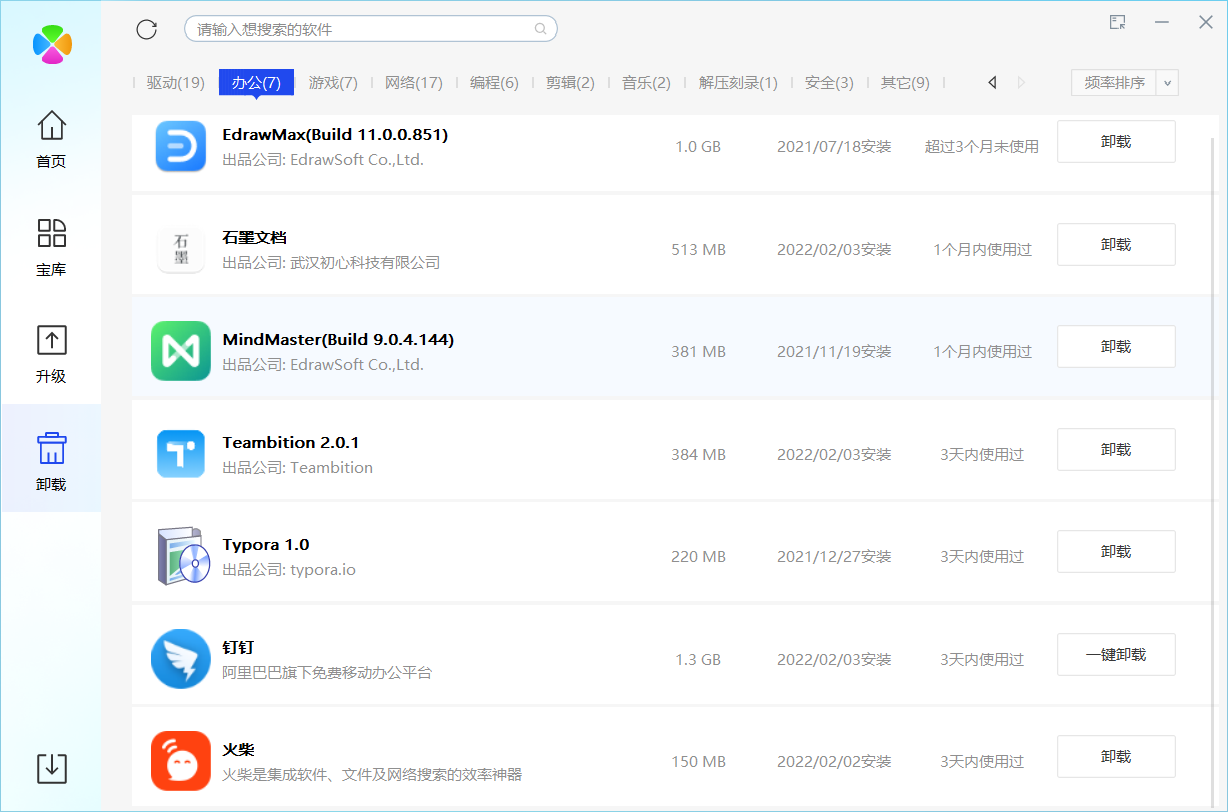Switch to the 游戏(7) tab
This screenshot has width=1228, height=812.
pos(333,83)
